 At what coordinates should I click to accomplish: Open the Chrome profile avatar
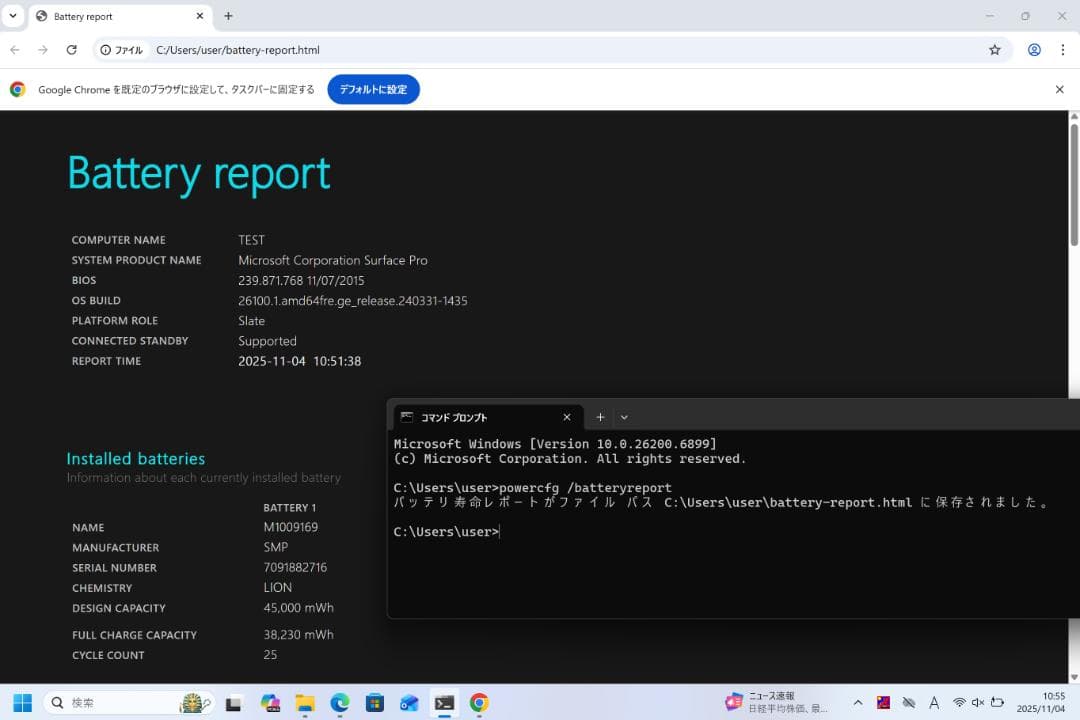(1034, 49)
